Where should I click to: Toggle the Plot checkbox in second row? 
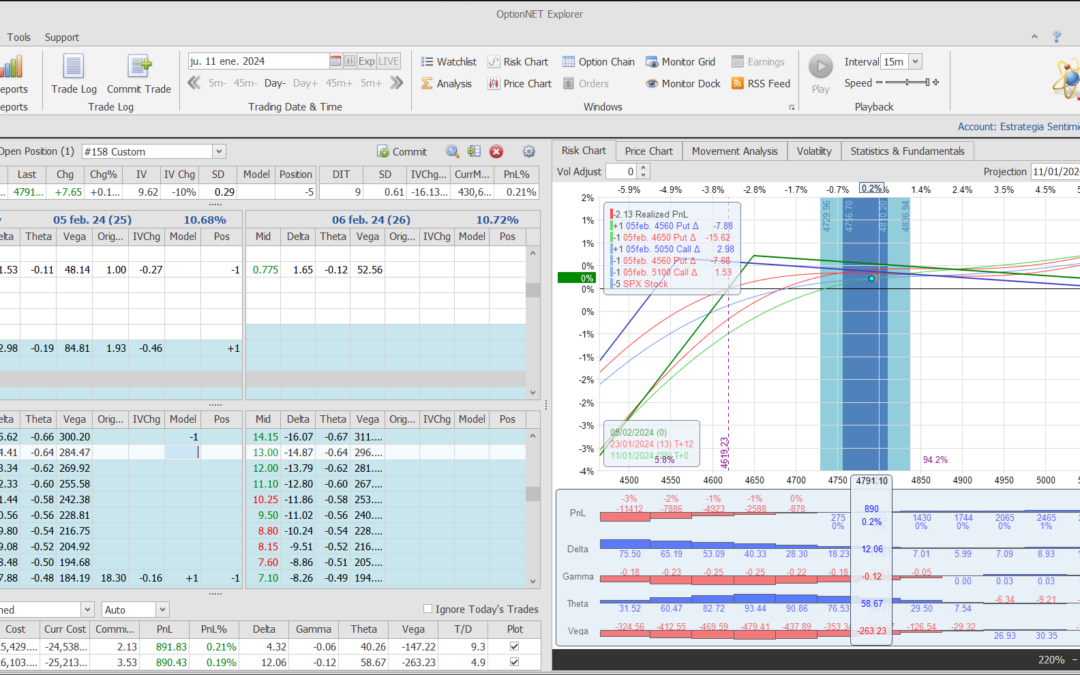click(x=514, y=663)
